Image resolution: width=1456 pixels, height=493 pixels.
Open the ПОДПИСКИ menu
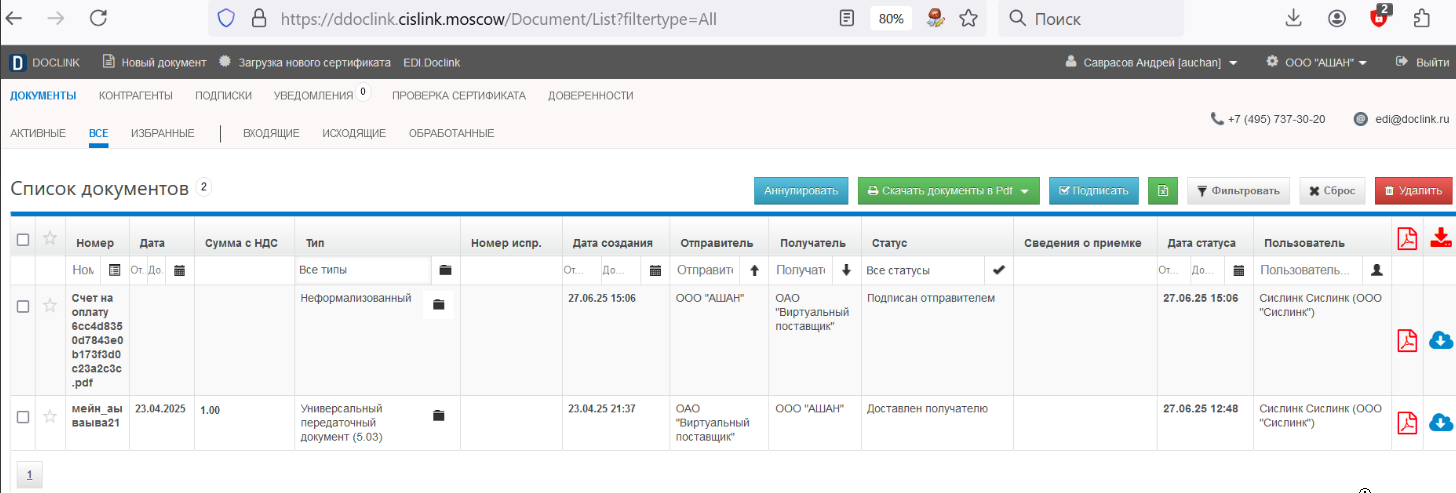point(223,96)
